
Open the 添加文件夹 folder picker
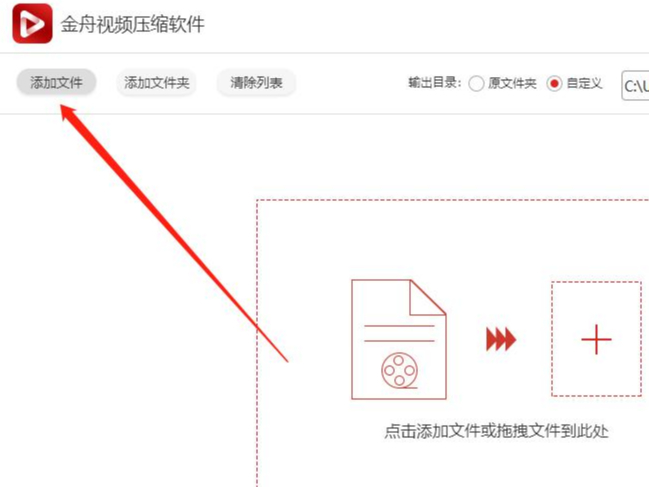coord(156,83)
